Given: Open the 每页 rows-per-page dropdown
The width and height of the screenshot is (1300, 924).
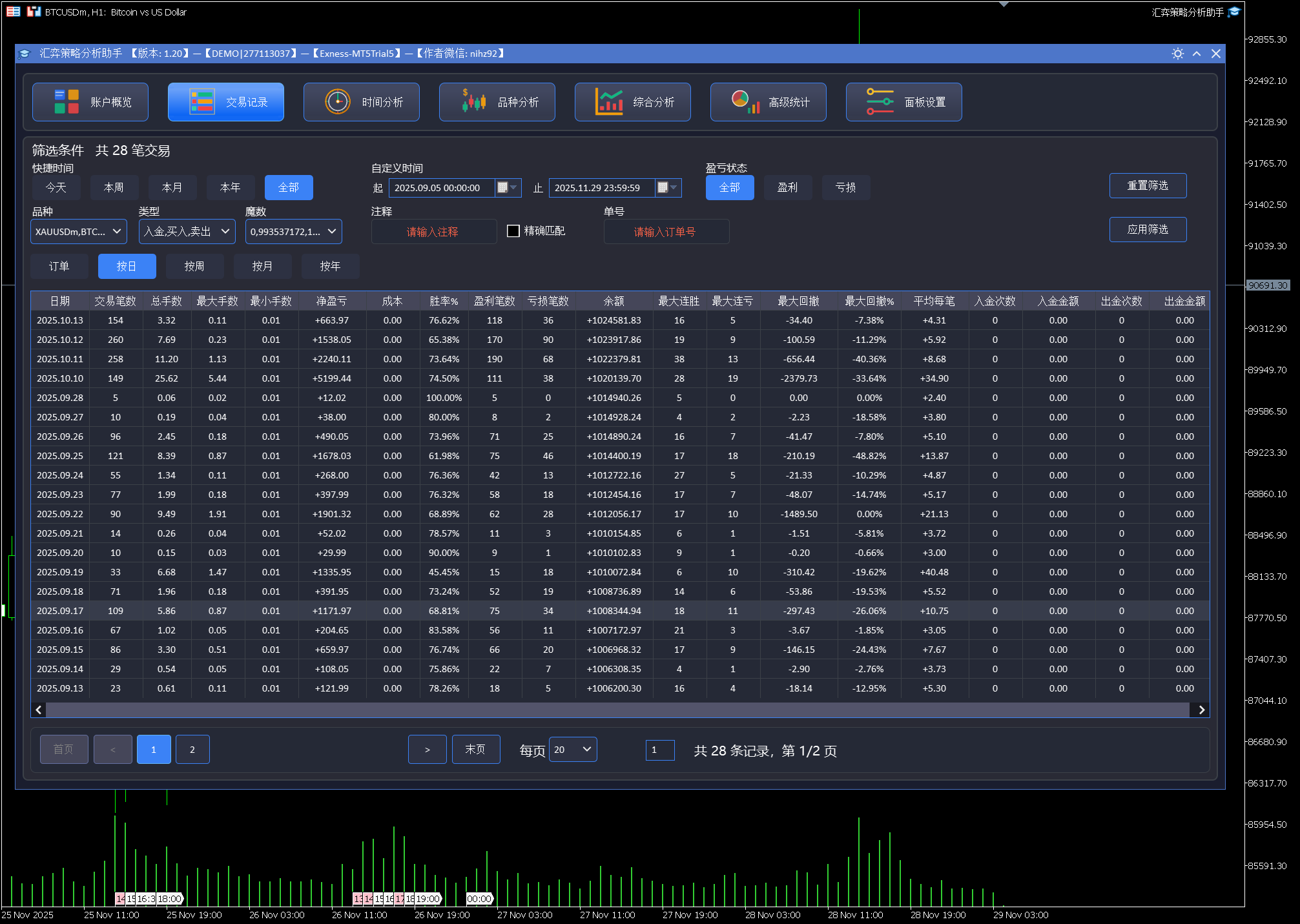Looking at the screenshot, I should coord(573,750).
